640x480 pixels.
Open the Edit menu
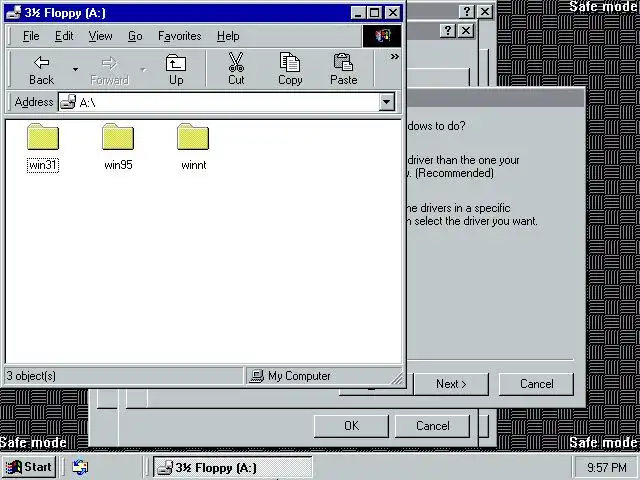64,36
